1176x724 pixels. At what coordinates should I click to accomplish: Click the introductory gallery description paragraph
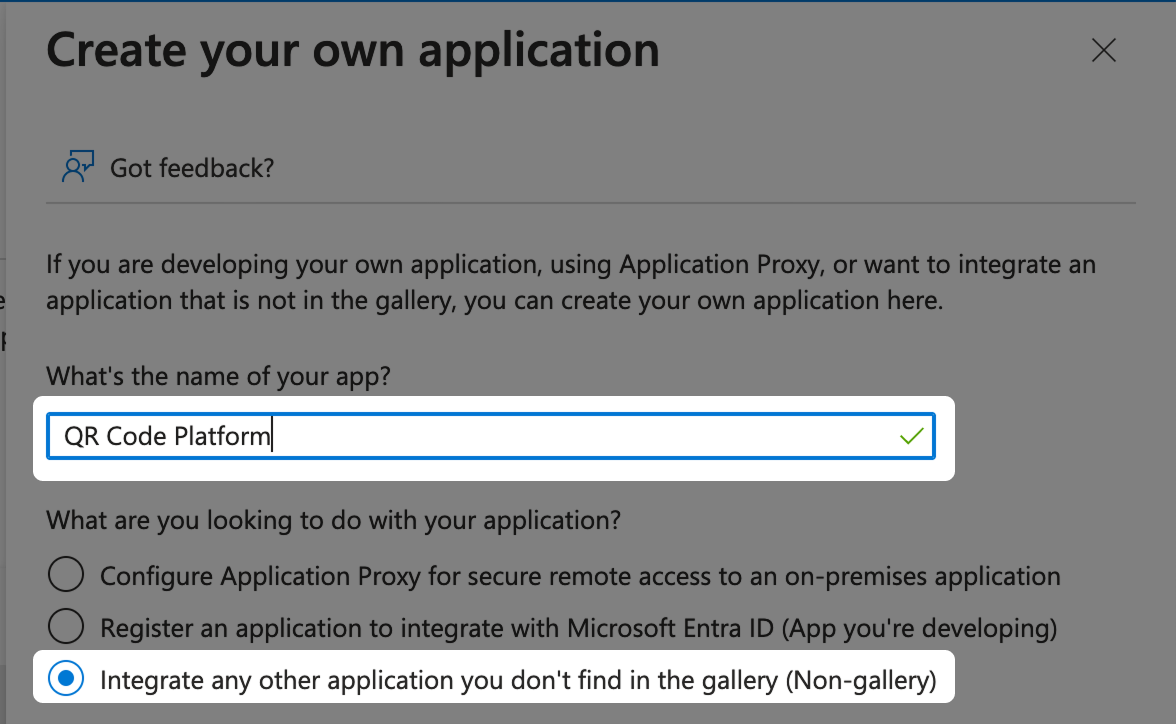click(570, 281)
